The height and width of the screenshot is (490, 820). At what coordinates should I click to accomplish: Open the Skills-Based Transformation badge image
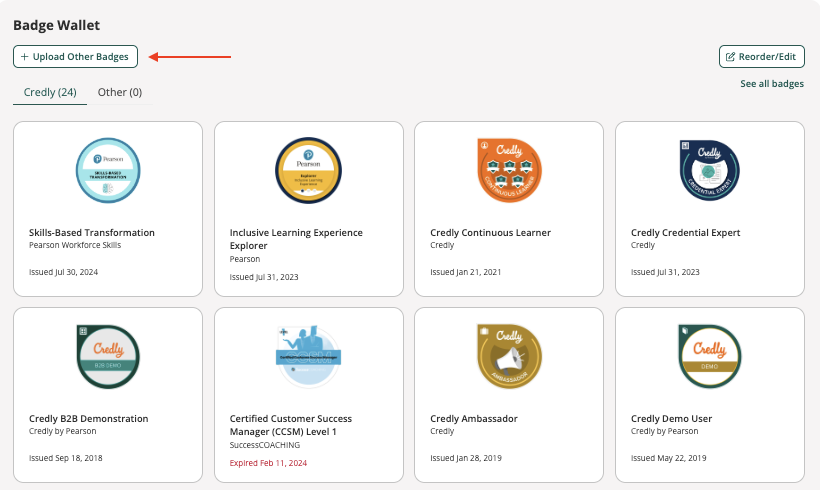(x=108, y=170)
